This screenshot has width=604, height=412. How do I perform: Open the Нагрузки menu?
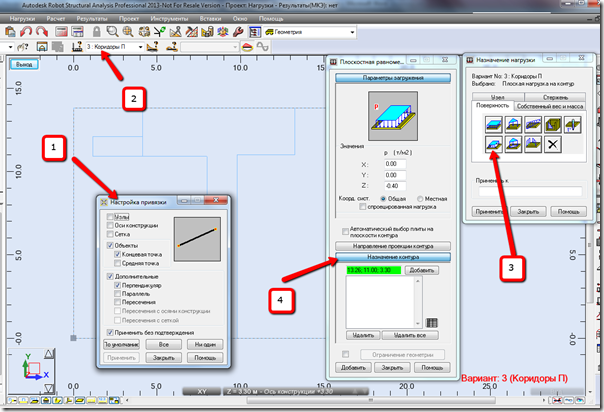pyautogui.click(x=22, y=18)
